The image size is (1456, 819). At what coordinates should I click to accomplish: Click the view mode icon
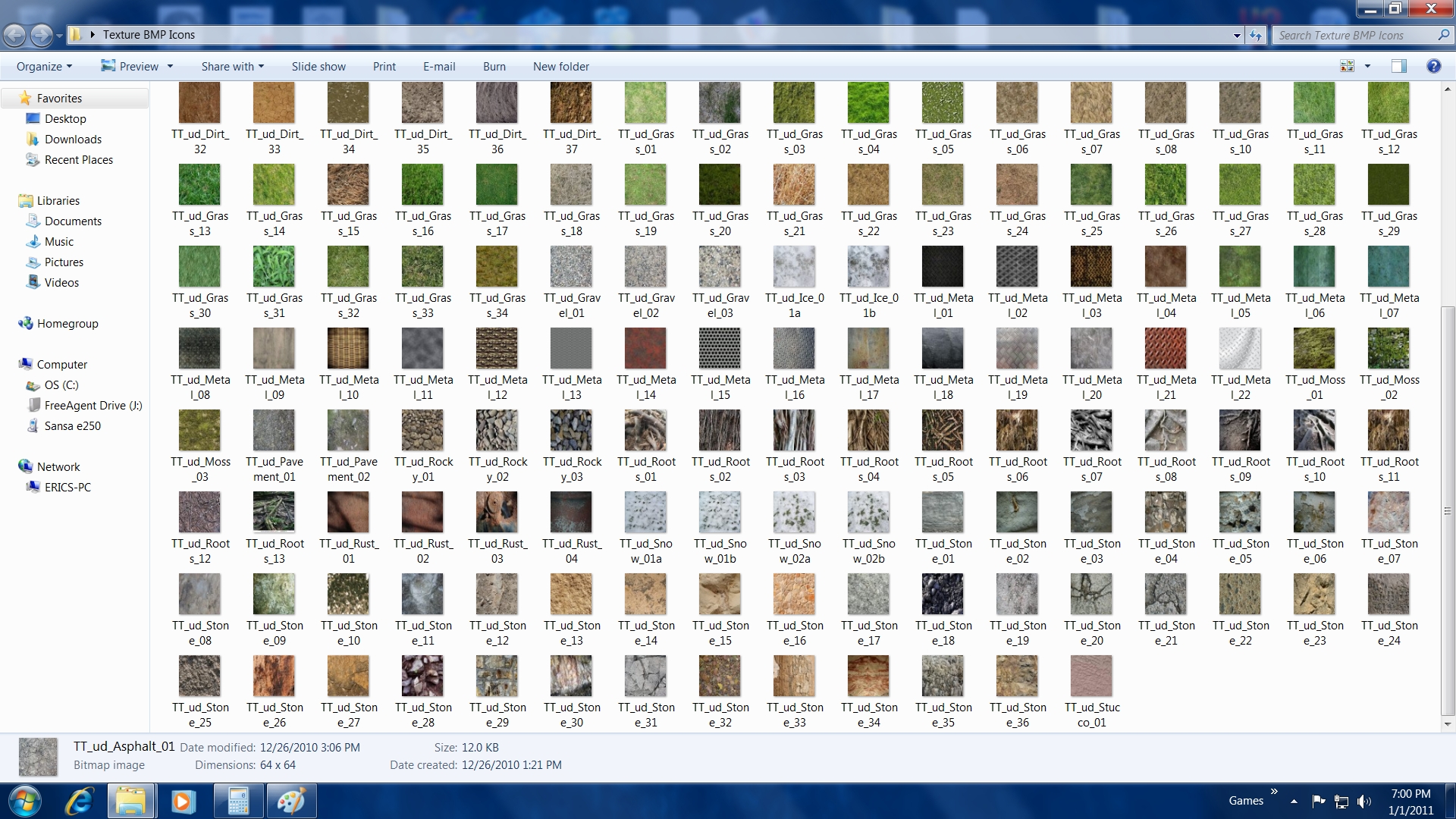(1348, 67)
